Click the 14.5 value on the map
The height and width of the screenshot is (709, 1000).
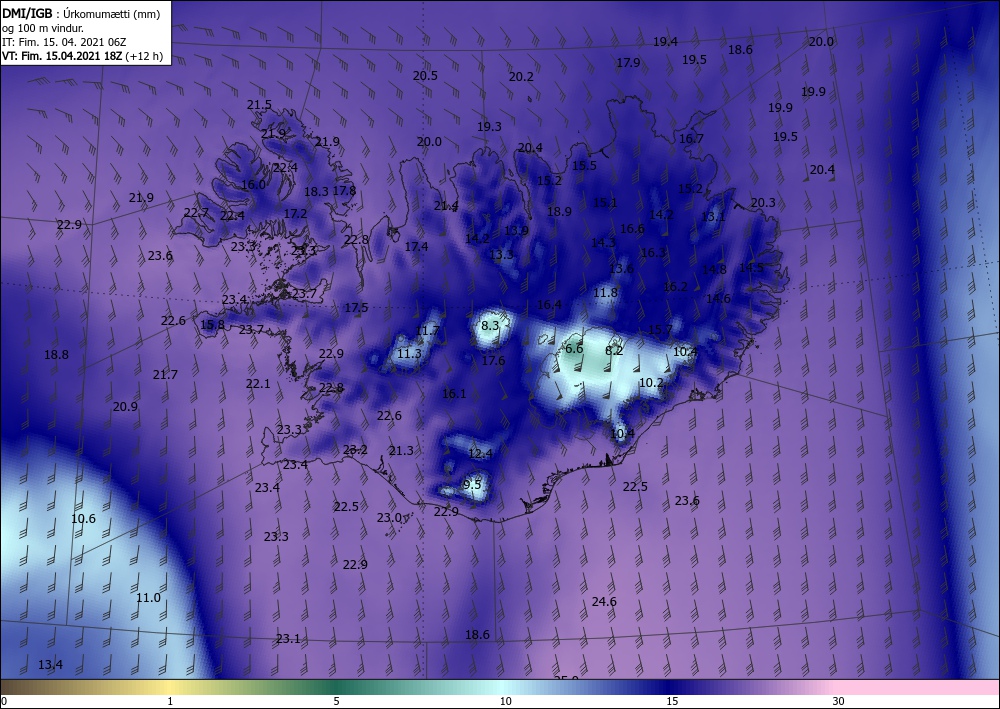[751, 267]
